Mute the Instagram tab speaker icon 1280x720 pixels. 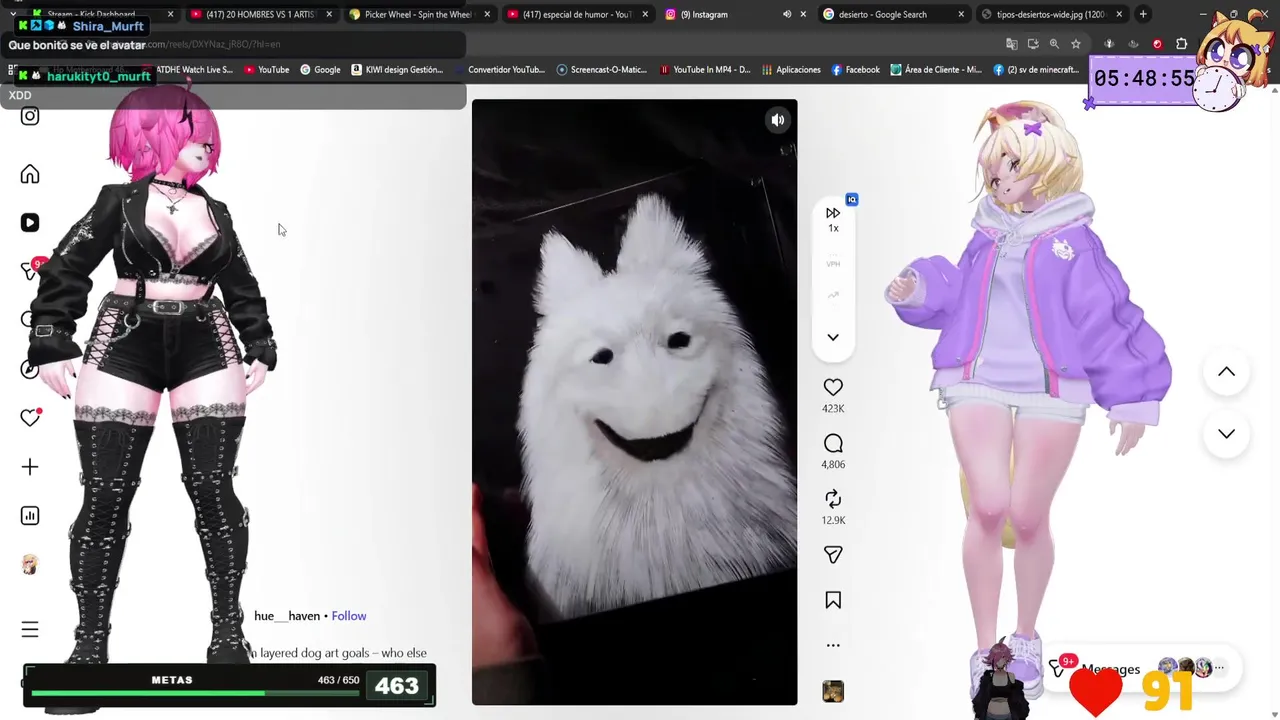point(786,15)
